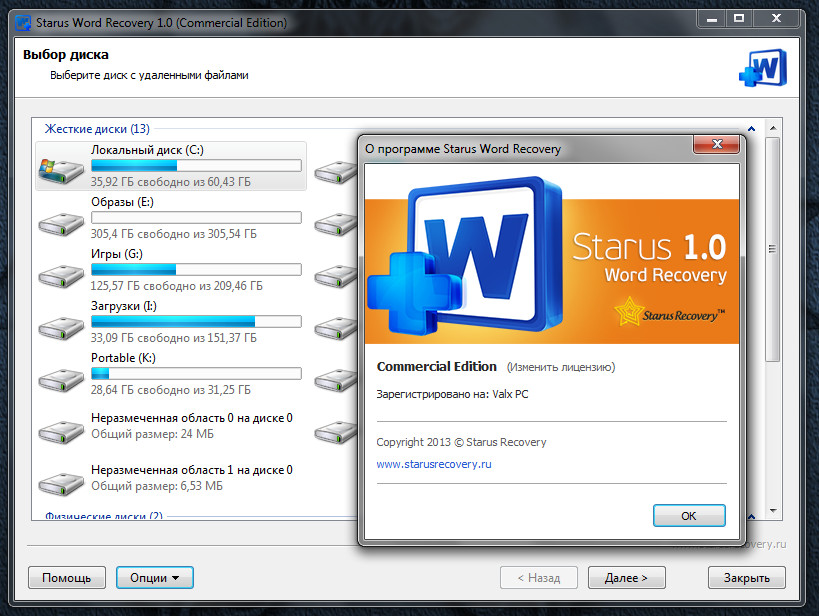
Task: Click the 35,92 ГБ свободно из 60,43 ГБ text
Action: [x=171, y=182]
